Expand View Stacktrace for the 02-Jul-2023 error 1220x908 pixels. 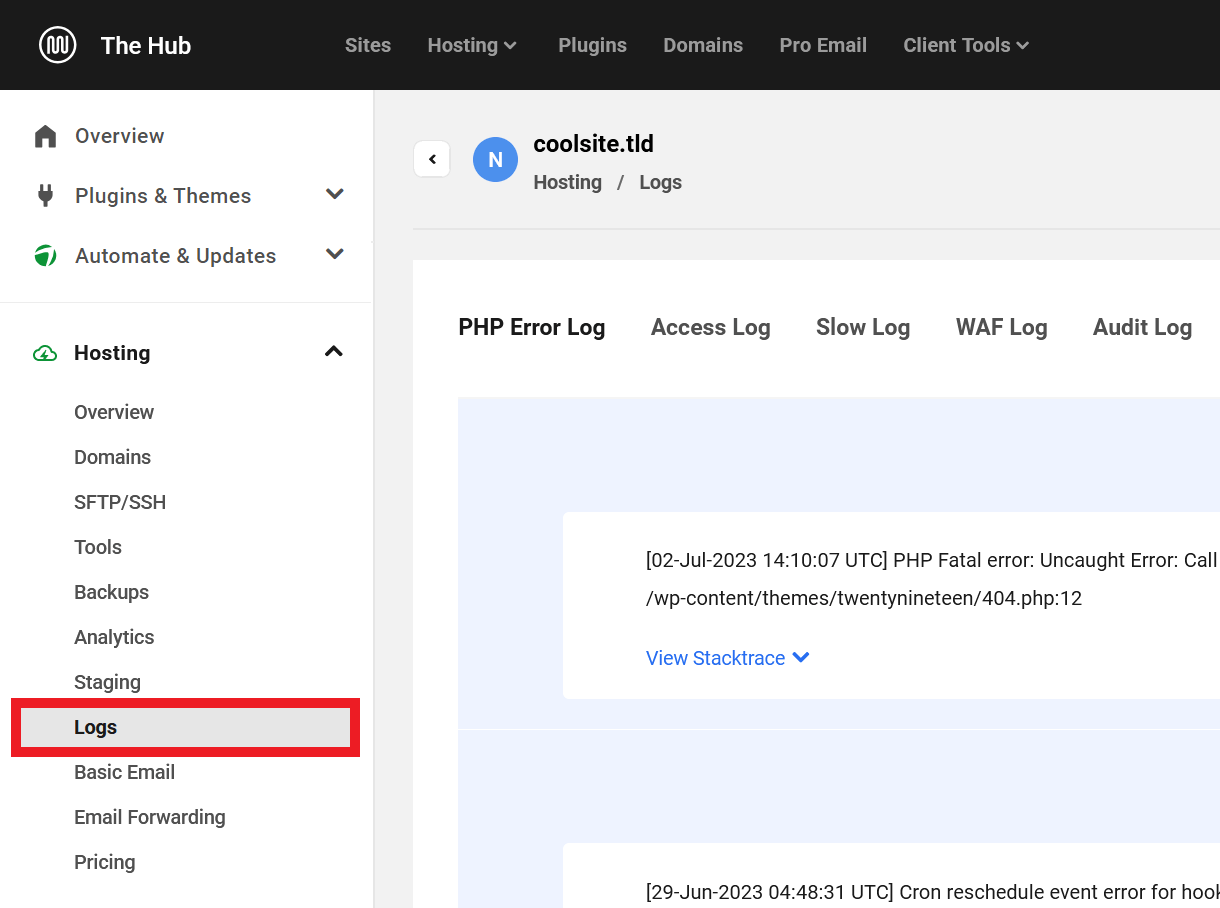[x=727, y=658]
